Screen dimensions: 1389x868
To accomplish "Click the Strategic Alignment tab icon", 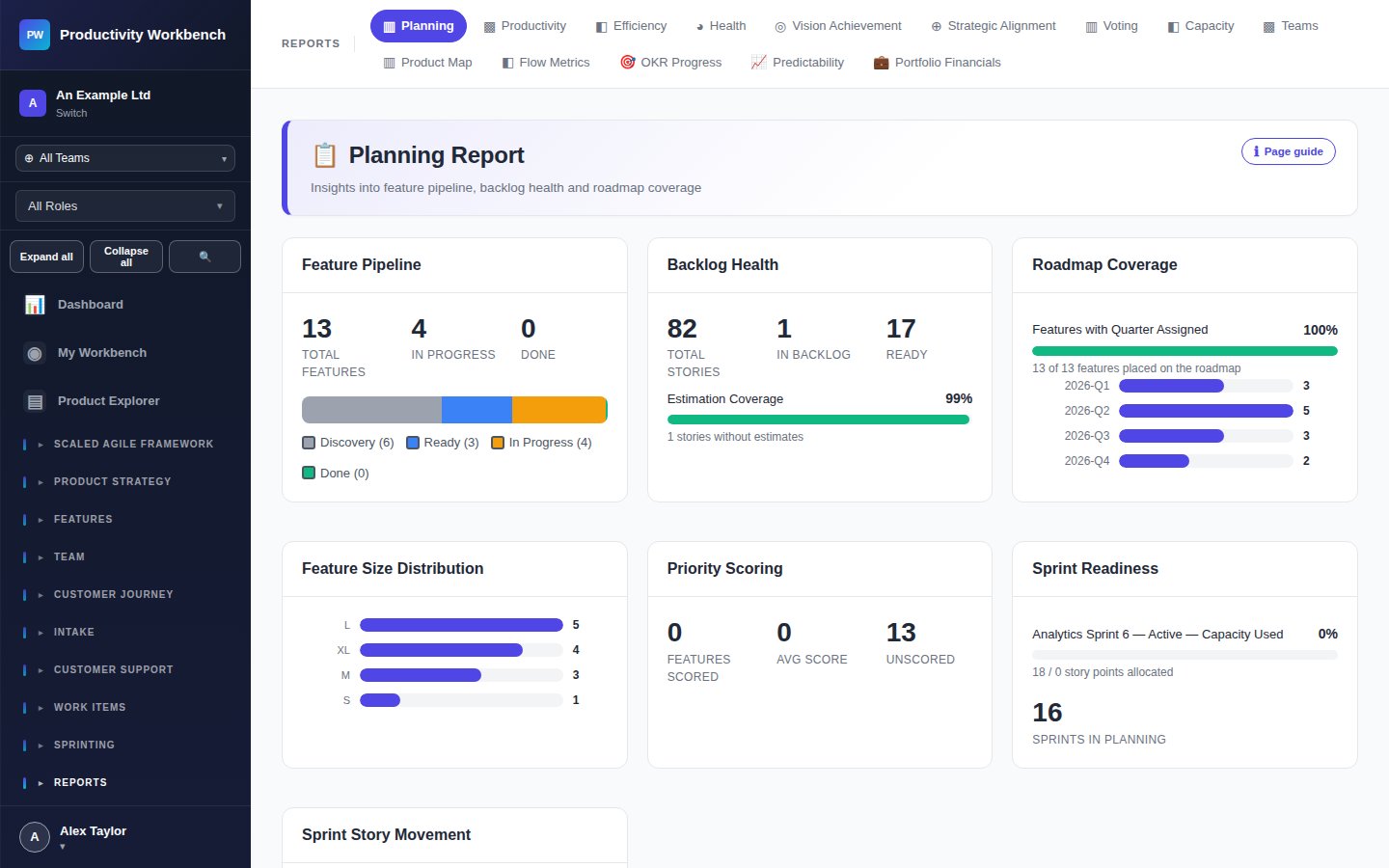I will point(936,27).
